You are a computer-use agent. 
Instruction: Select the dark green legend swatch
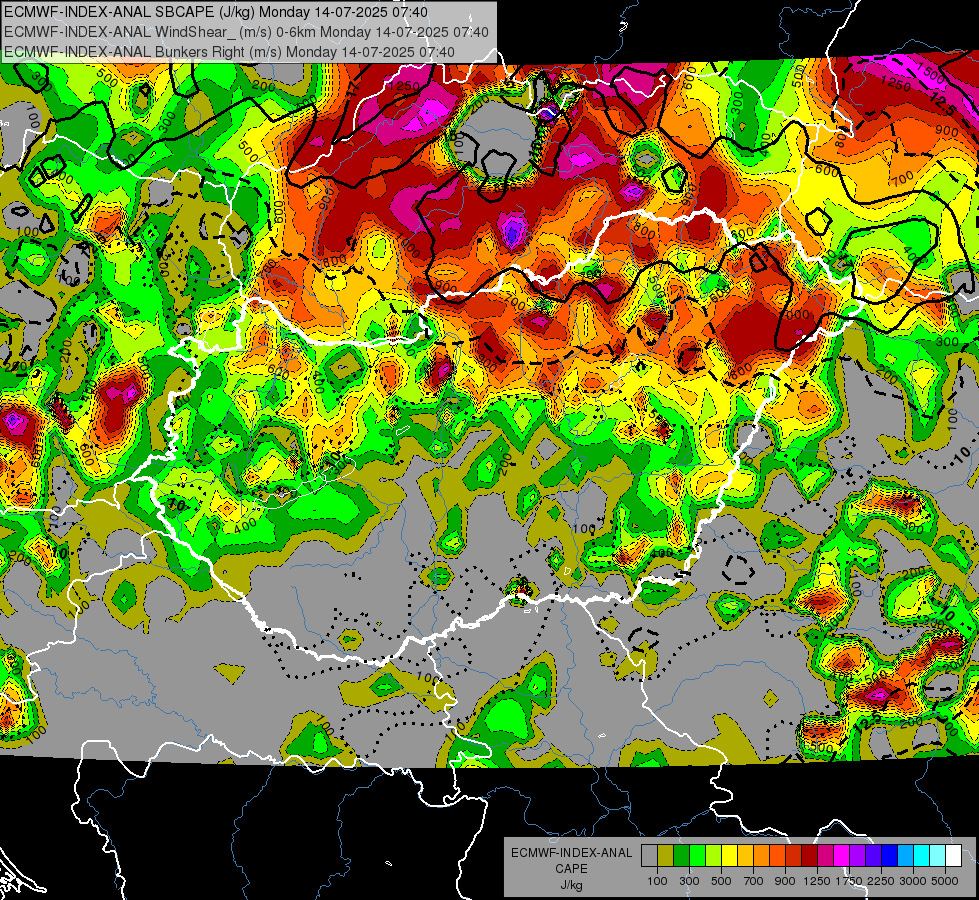pos(681,855)
